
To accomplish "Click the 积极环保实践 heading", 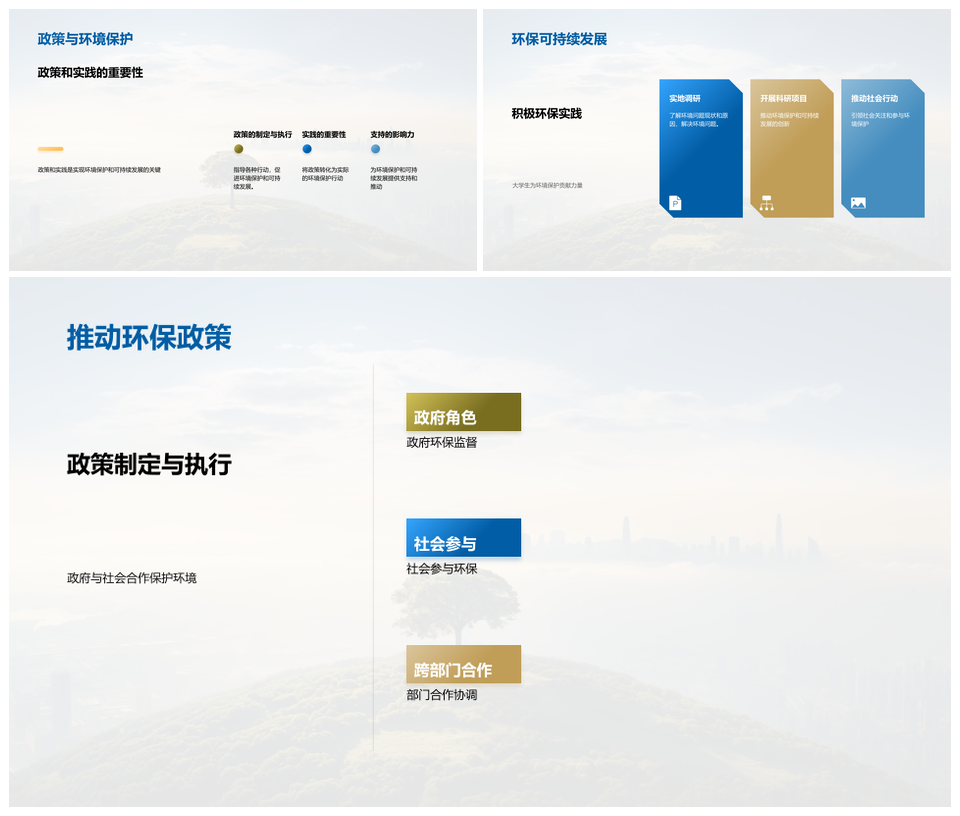I will click(x=546, y=114).
